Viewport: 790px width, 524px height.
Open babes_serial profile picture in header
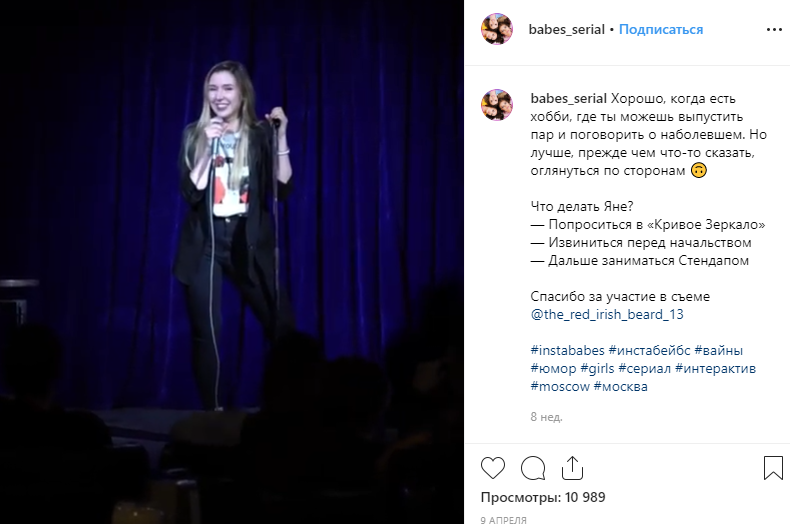click(x=497, y=29)
